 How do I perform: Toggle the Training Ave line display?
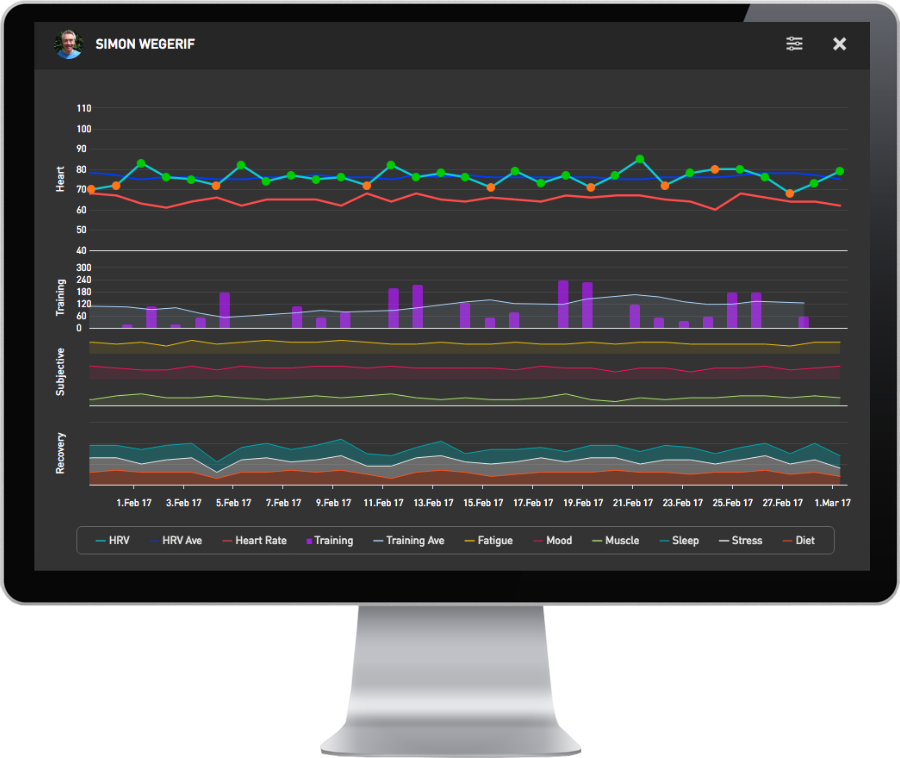point(378,540)
